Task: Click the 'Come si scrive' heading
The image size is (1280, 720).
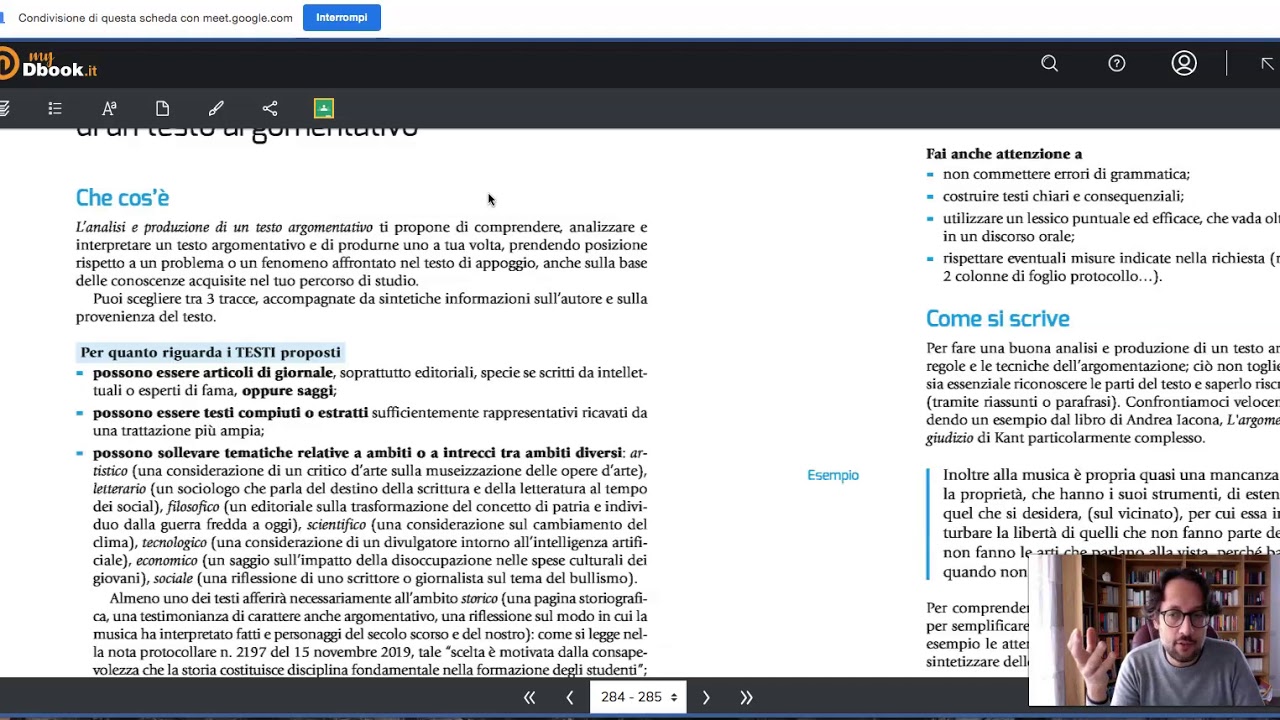Action: click(x=997, y=319)
